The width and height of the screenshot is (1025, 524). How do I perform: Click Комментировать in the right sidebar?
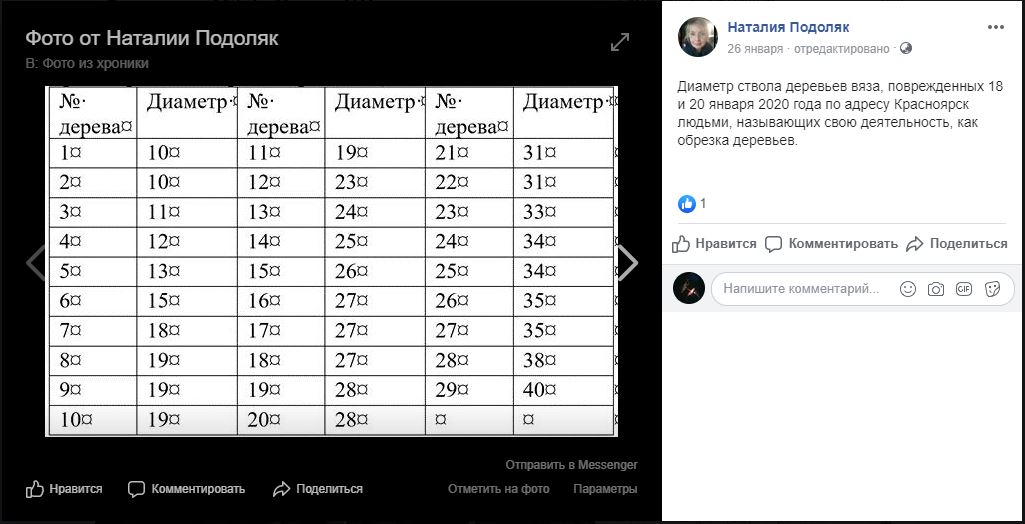[832, 244]
